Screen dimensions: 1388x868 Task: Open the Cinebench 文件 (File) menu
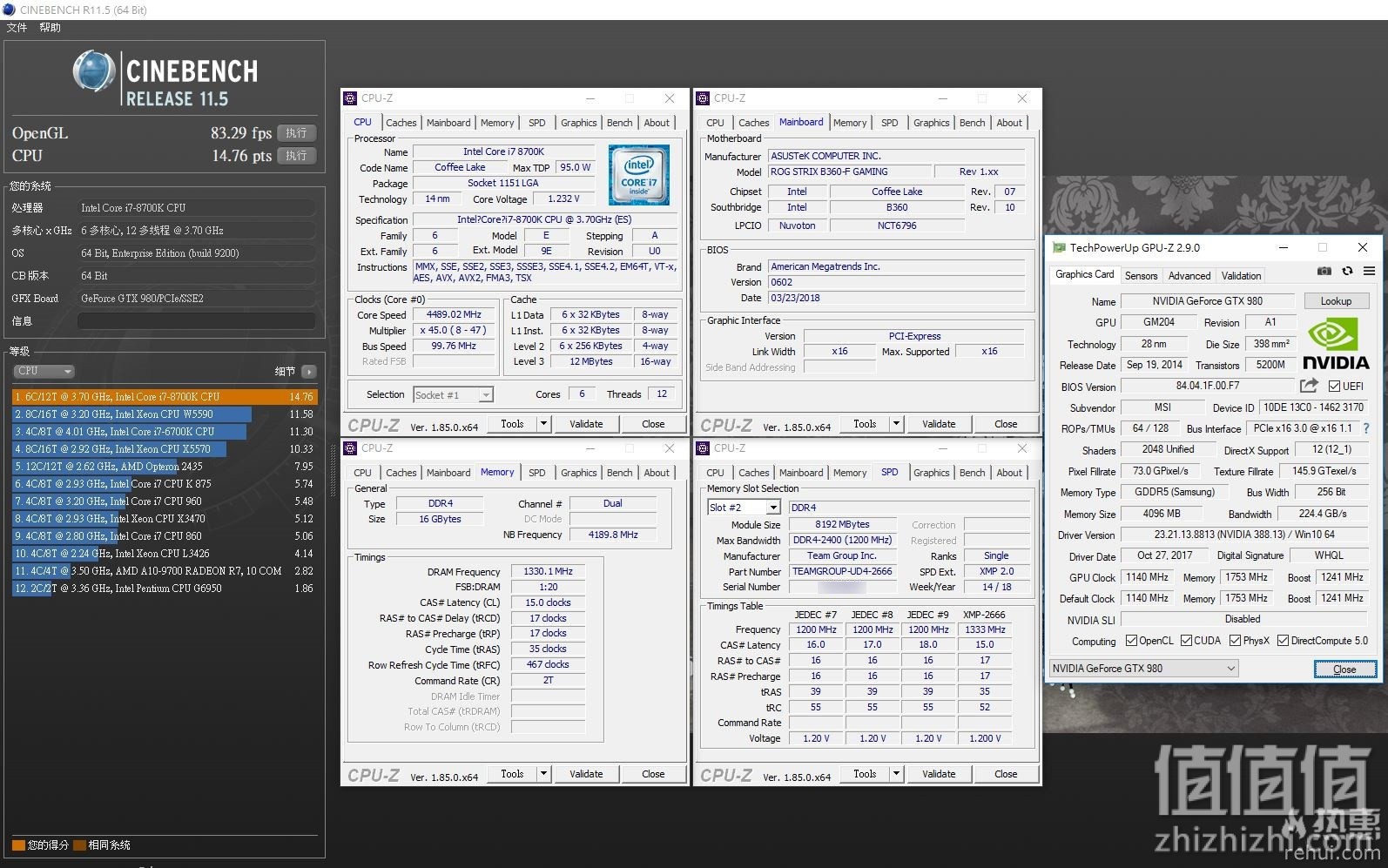pyautogui.click(x=17, y=28)
